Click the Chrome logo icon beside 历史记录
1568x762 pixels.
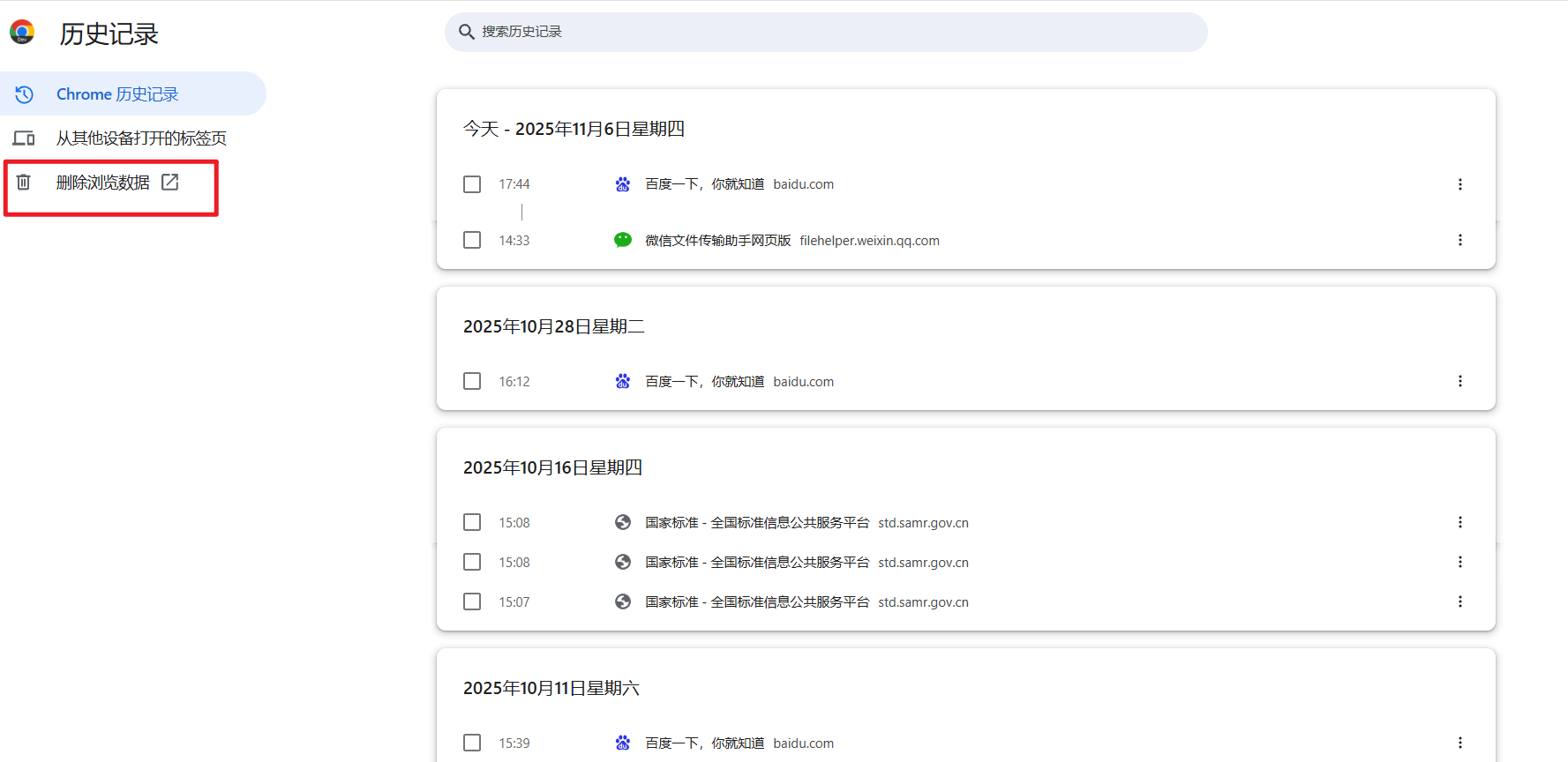point(22,33)
